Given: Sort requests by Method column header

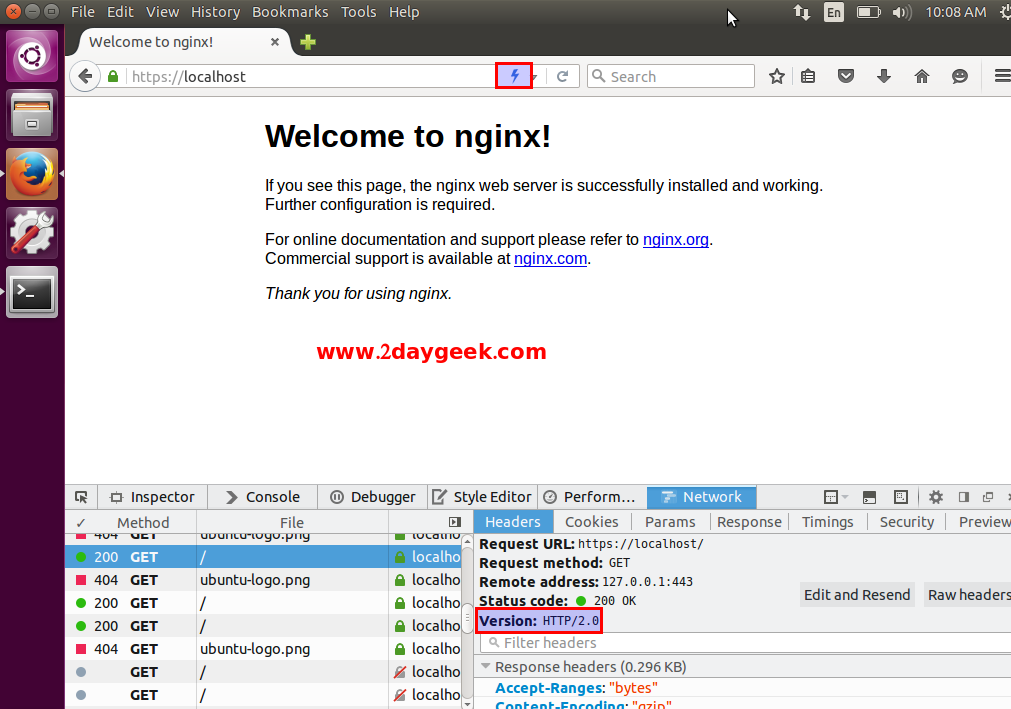Looking at the screenshot, I should pyautogui.click(x=143, y=523).
